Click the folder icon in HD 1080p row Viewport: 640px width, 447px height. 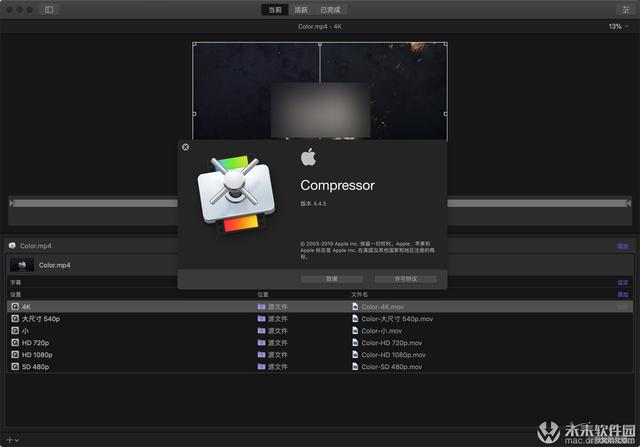point(262,354)
